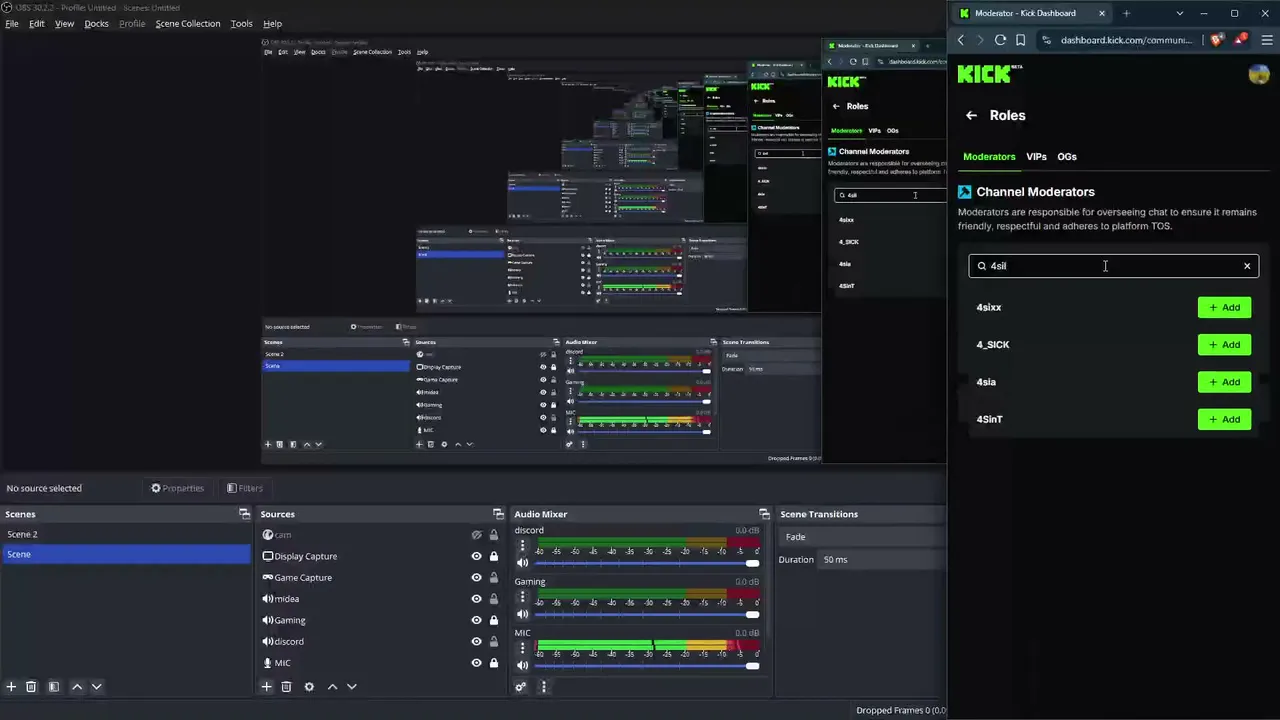Open MIC channel options menu in mixer

(522, 648)
